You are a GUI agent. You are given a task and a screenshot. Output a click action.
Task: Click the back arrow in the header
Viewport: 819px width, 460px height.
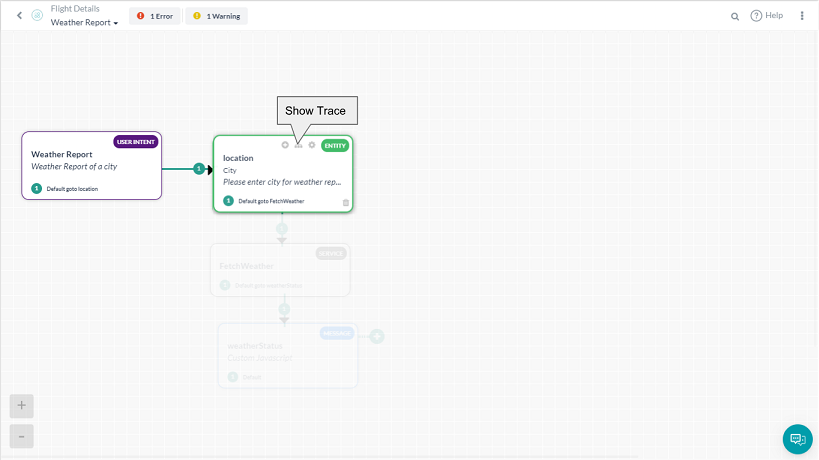[19, 16]
